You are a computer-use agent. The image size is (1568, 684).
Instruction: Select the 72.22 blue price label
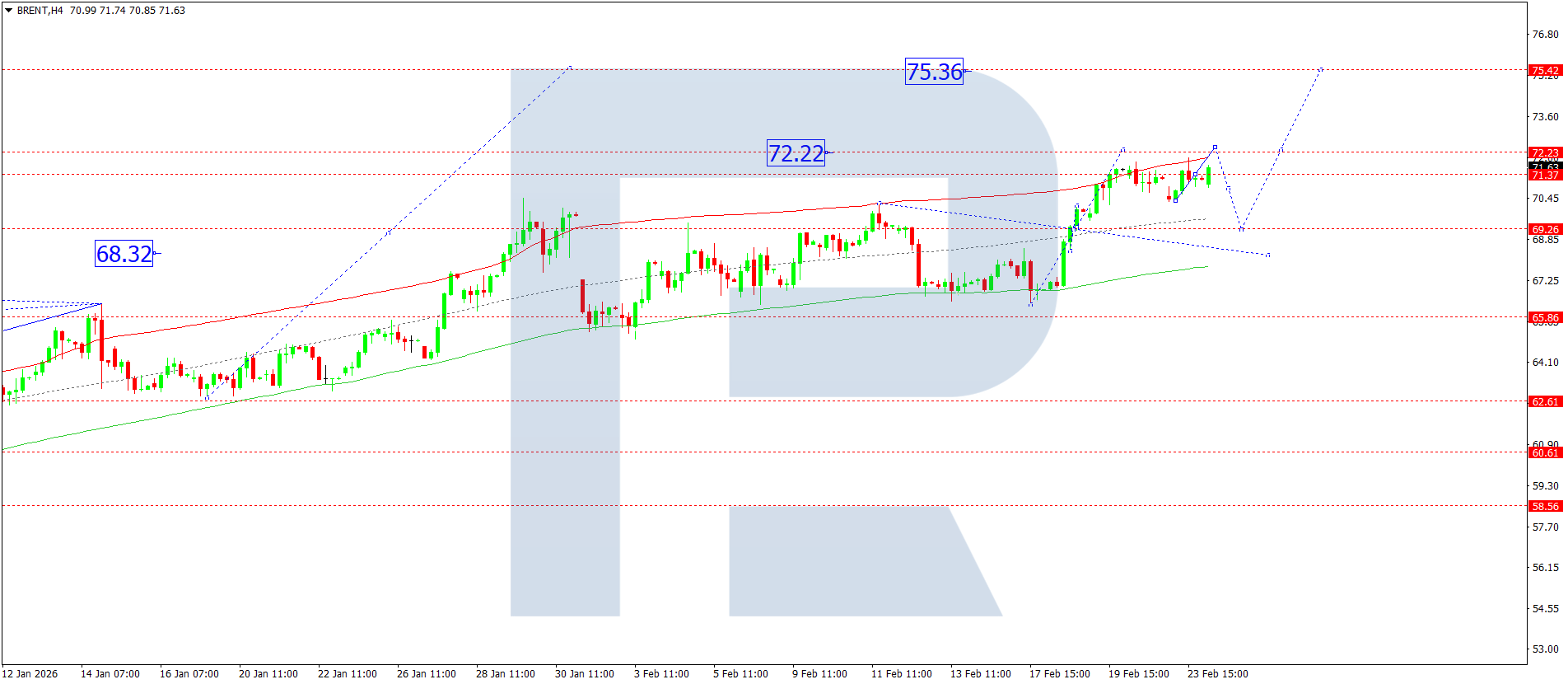pos(796,153)
